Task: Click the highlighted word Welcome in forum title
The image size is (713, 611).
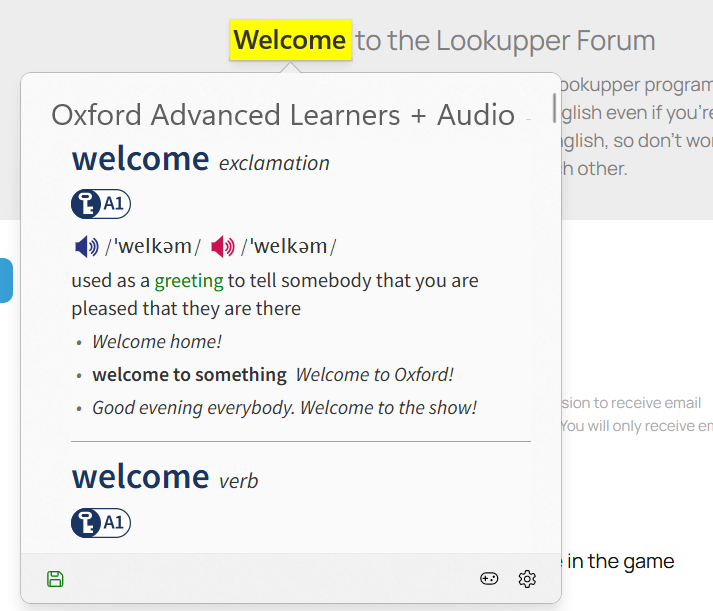Action: [290, 40]
